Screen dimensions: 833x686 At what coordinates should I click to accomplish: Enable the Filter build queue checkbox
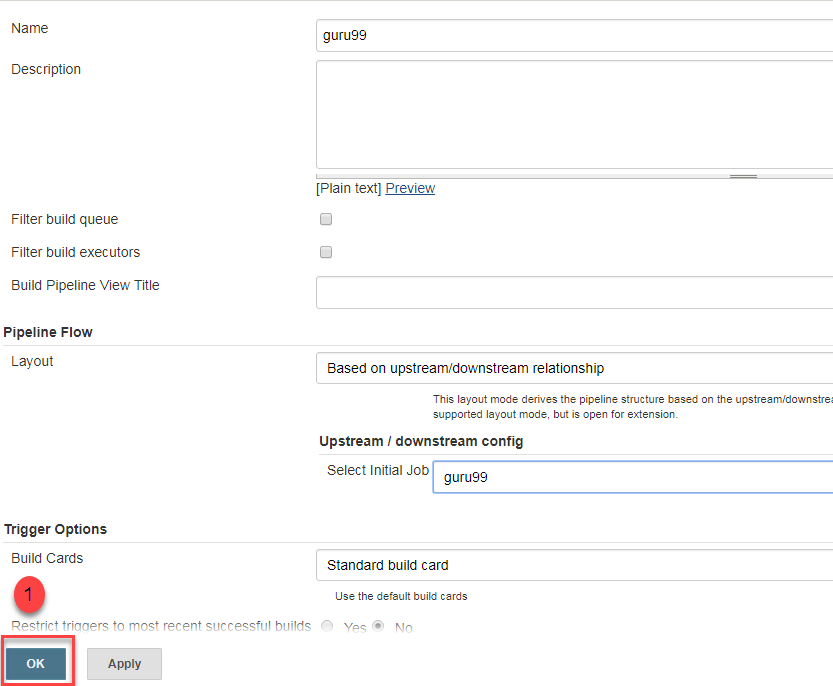[x=326, y=219]
